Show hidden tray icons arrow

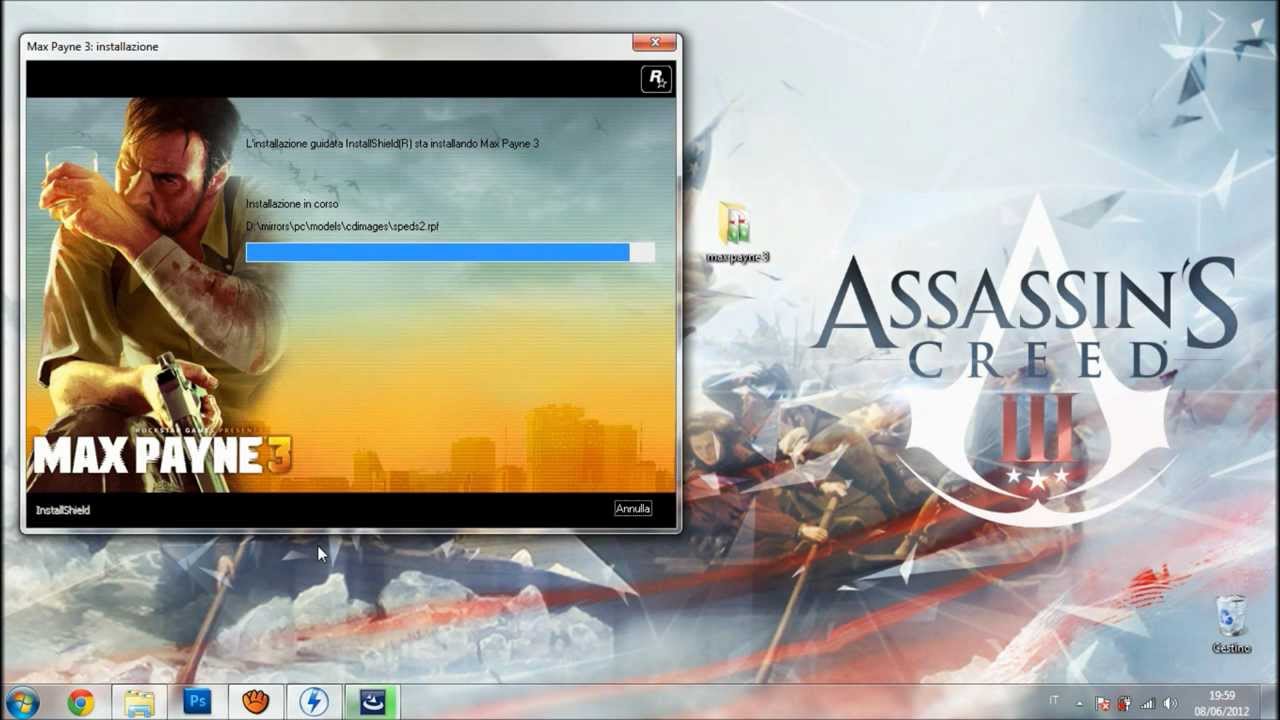pos(1079,703)
